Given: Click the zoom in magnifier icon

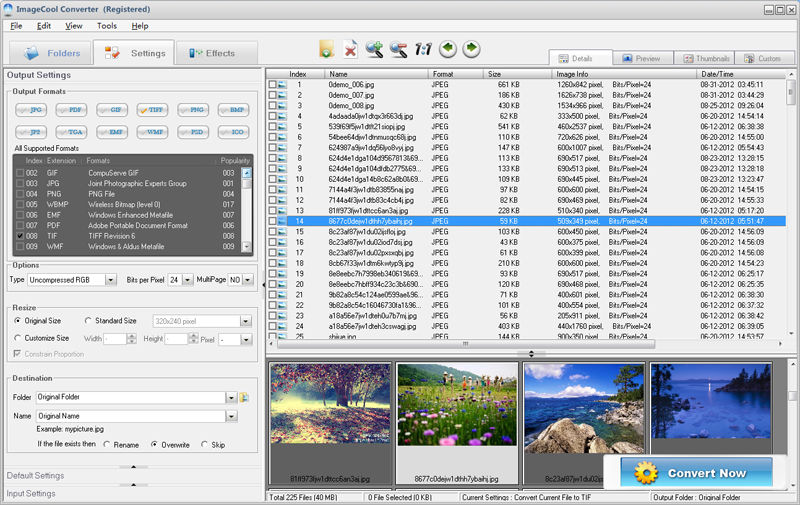Looking at the screenshot, I should 375,49.
